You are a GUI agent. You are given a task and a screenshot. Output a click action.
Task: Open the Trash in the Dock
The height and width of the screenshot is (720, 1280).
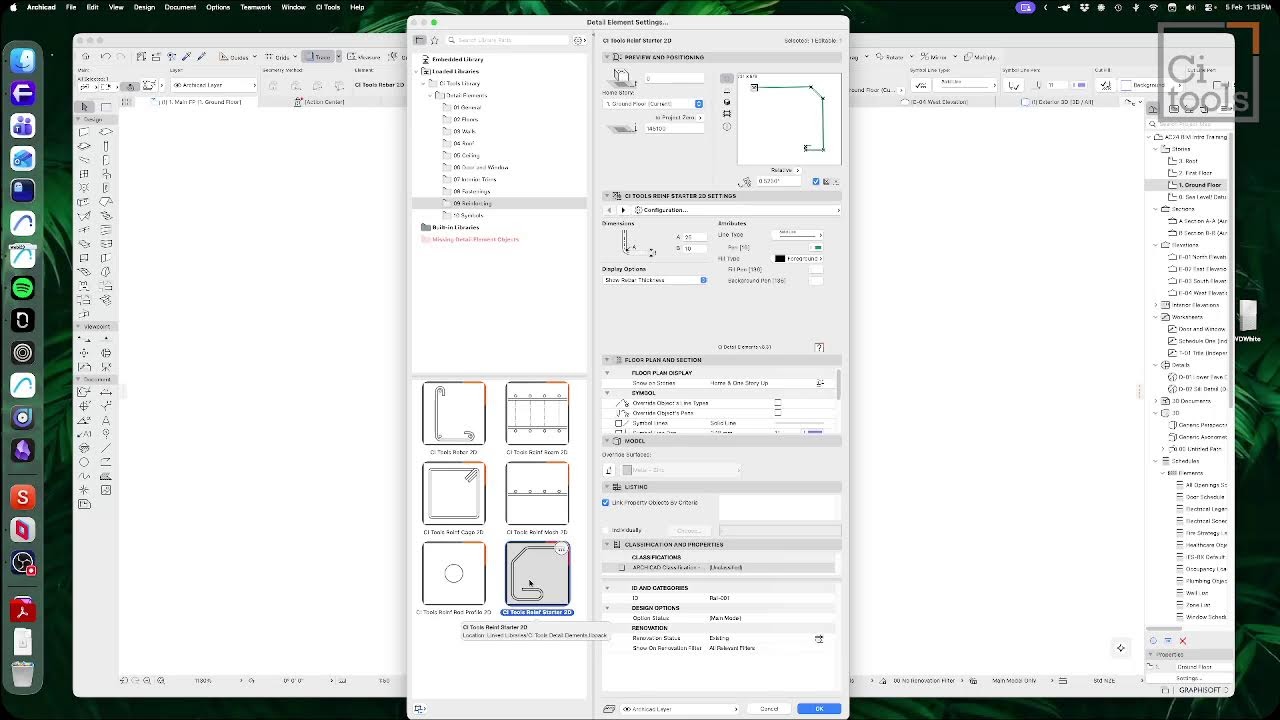[x=22, y=674]
